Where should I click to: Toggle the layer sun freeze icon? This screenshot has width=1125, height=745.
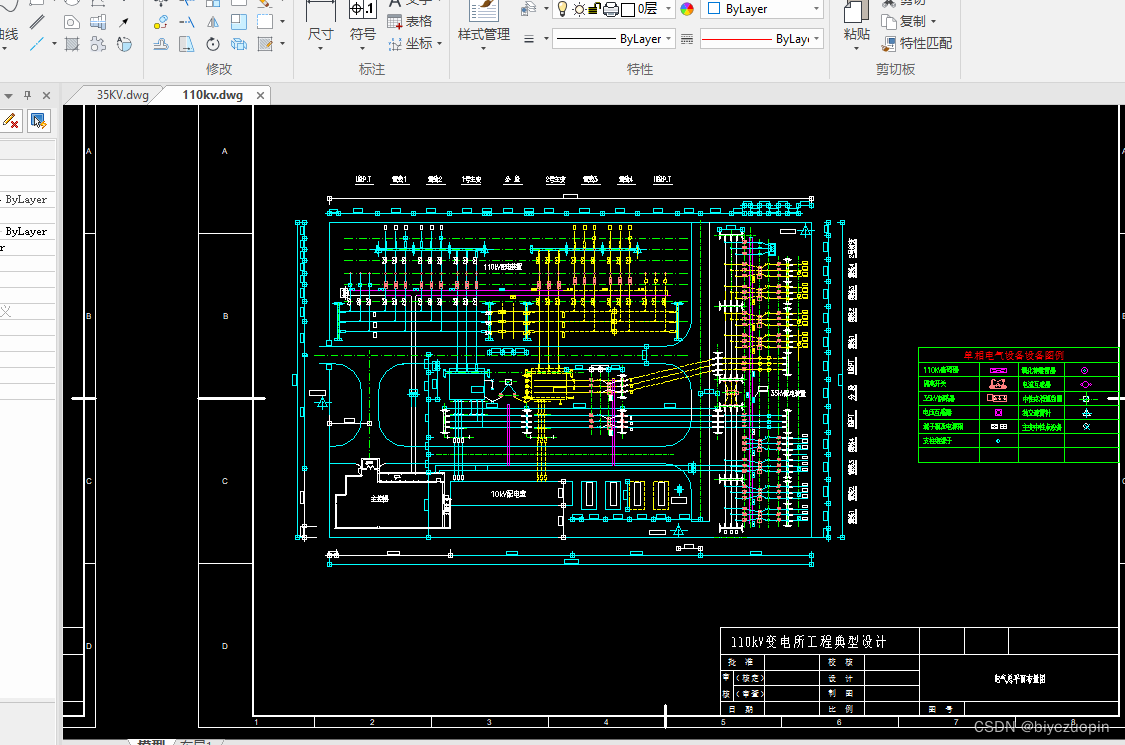click(x=579, y=9)
